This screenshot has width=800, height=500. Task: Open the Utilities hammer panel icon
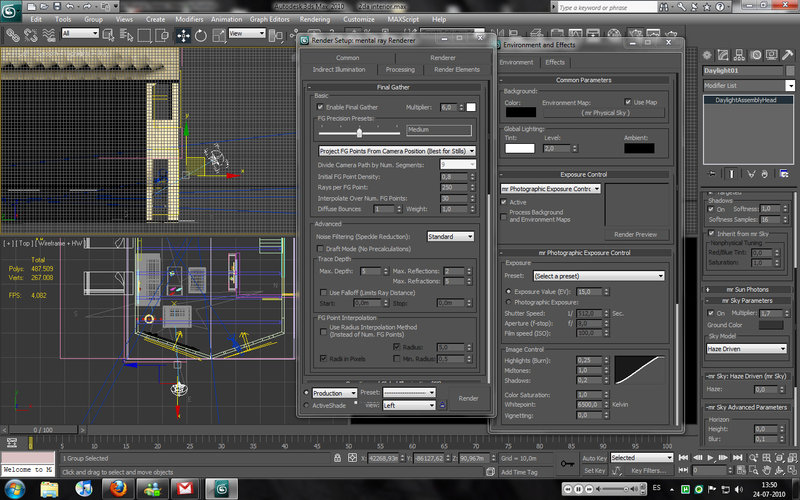789,55
